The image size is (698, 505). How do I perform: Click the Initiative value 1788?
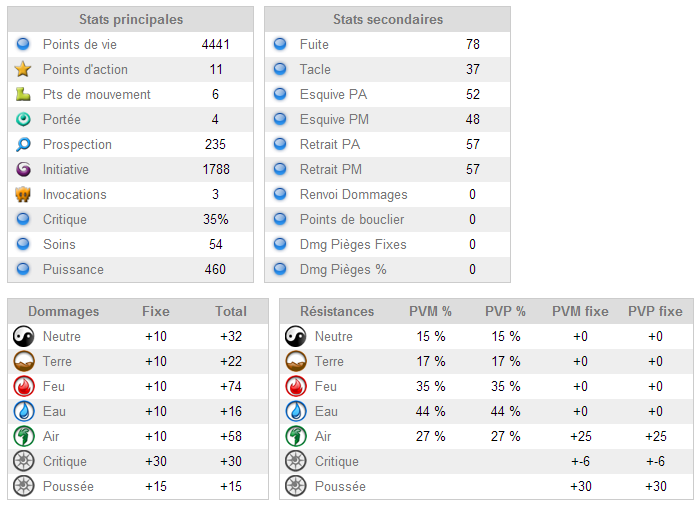tap(216, 169)
